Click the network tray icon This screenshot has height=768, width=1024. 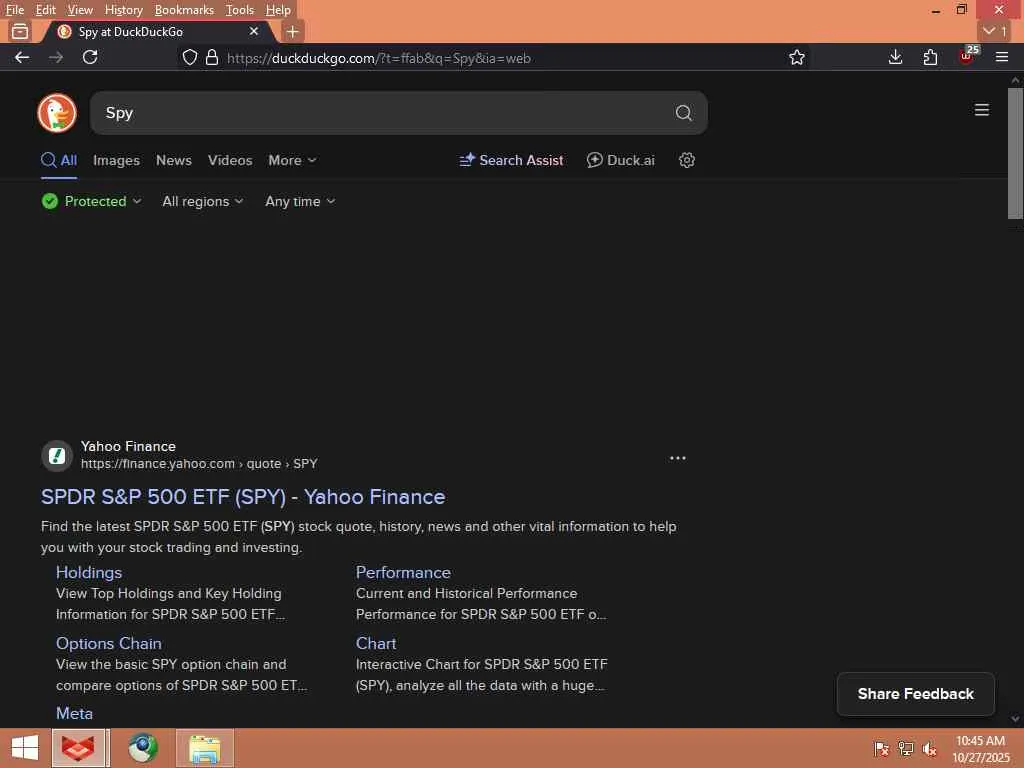(x=905, y=748)
